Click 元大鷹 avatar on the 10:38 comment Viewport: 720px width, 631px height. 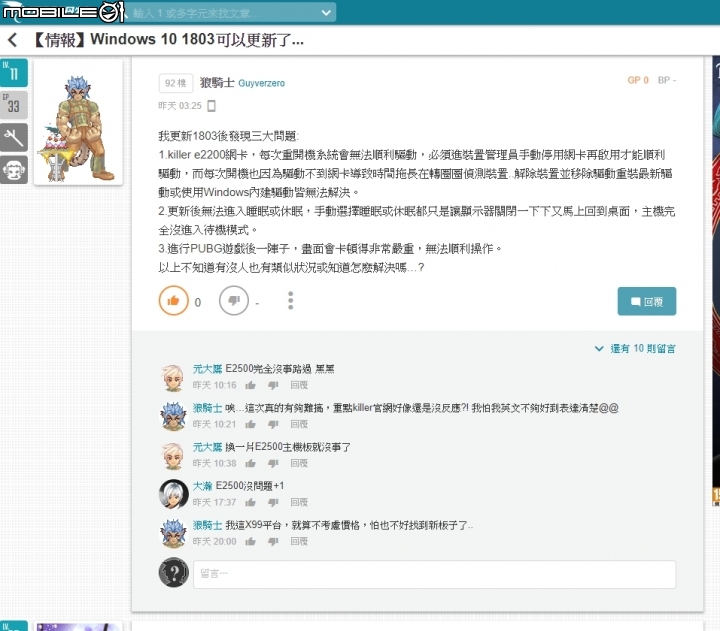coord(173,456)
